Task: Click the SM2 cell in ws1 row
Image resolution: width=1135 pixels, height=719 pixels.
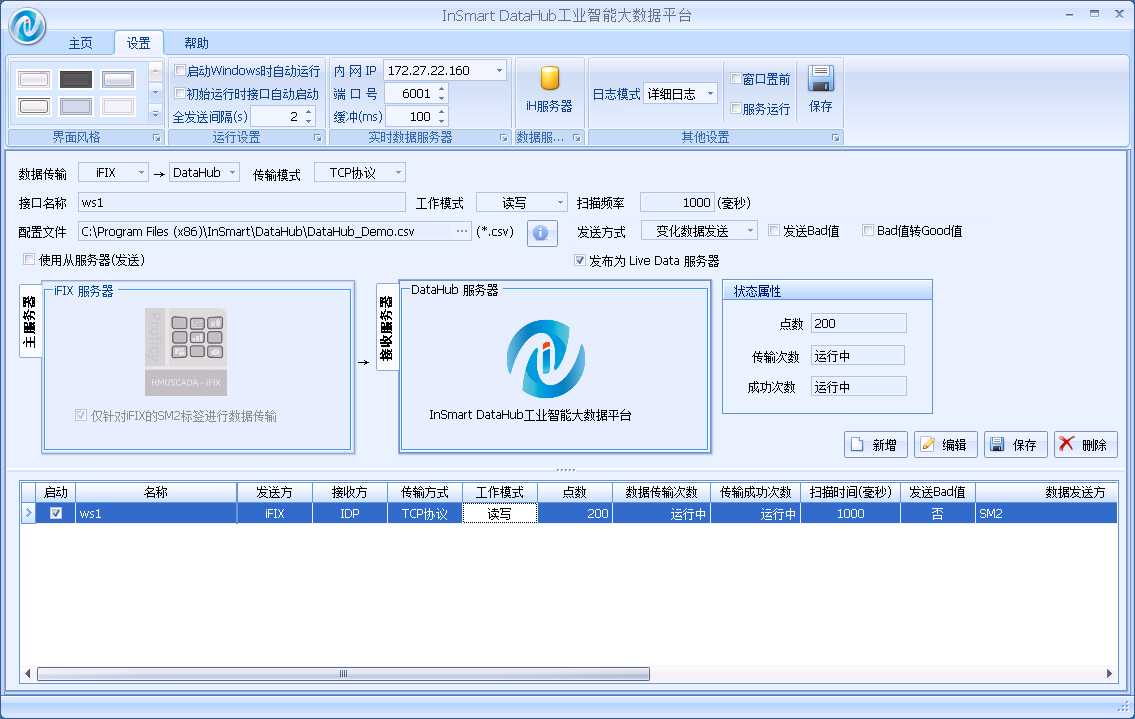Action: click(1046, 513)
